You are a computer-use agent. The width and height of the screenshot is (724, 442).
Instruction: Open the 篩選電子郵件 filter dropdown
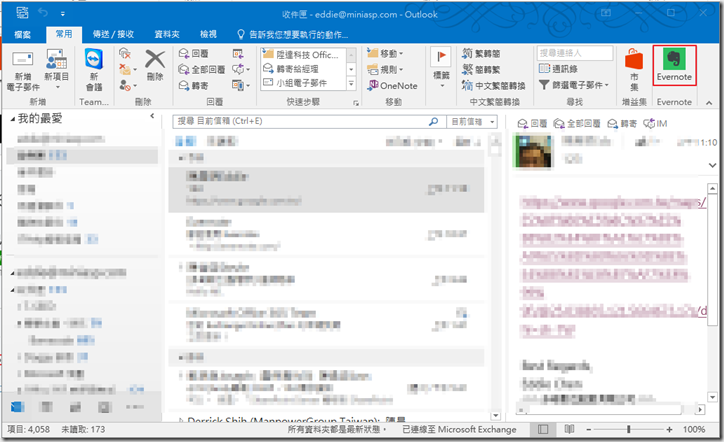click(x=574, y=85)
